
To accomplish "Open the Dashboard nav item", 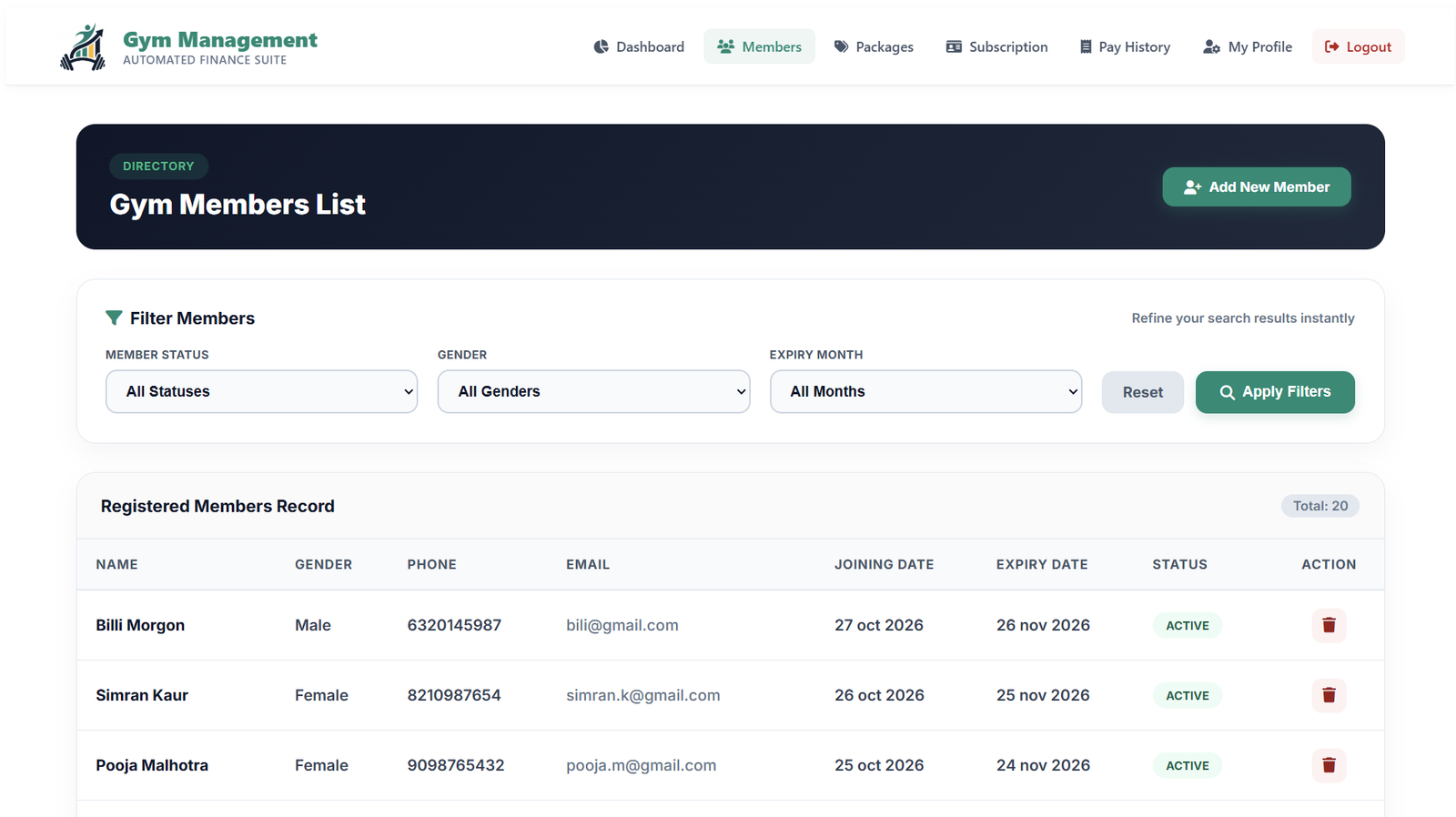I will point(639,46).
